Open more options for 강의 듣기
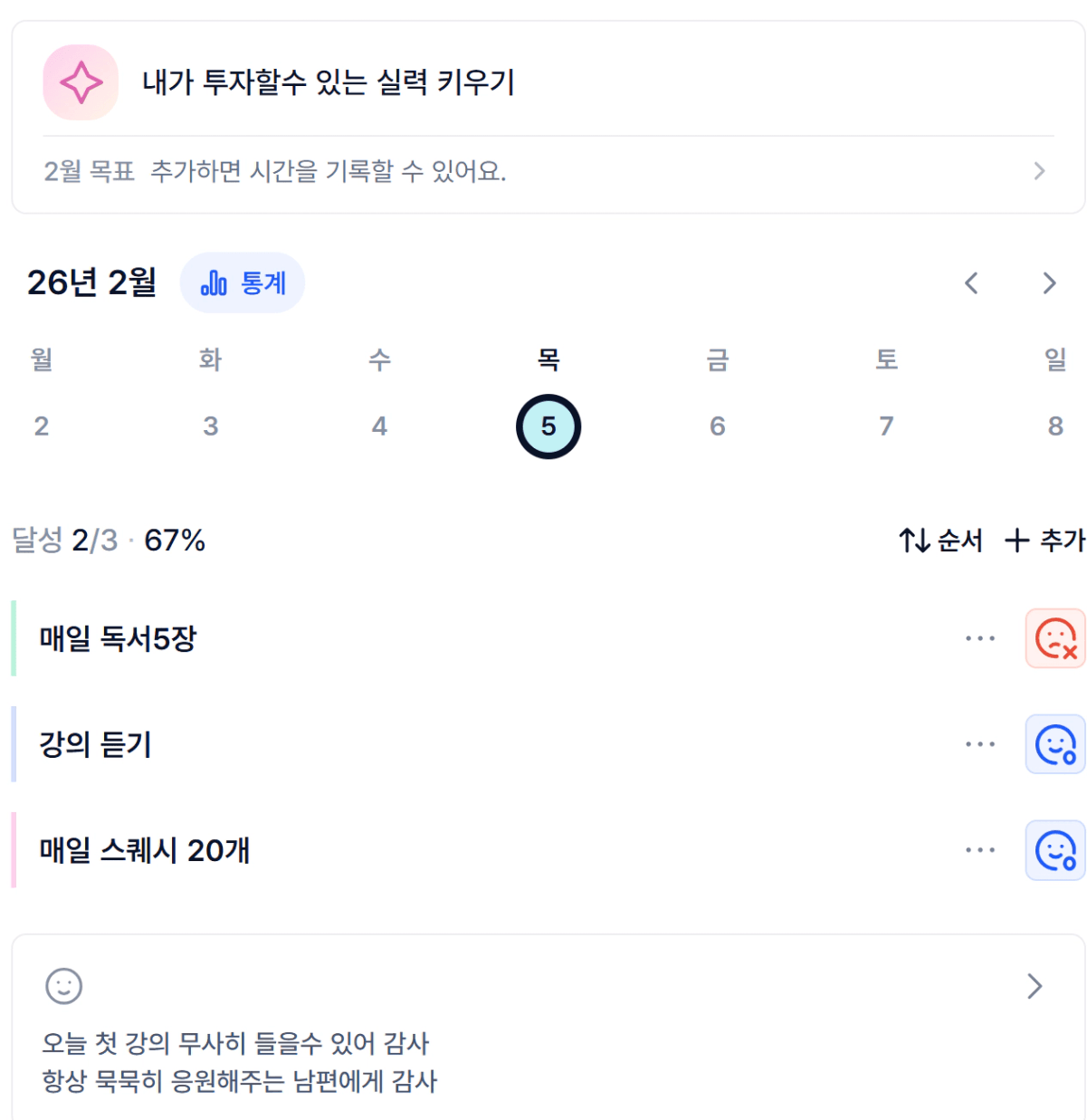 [x=979, y=744]
